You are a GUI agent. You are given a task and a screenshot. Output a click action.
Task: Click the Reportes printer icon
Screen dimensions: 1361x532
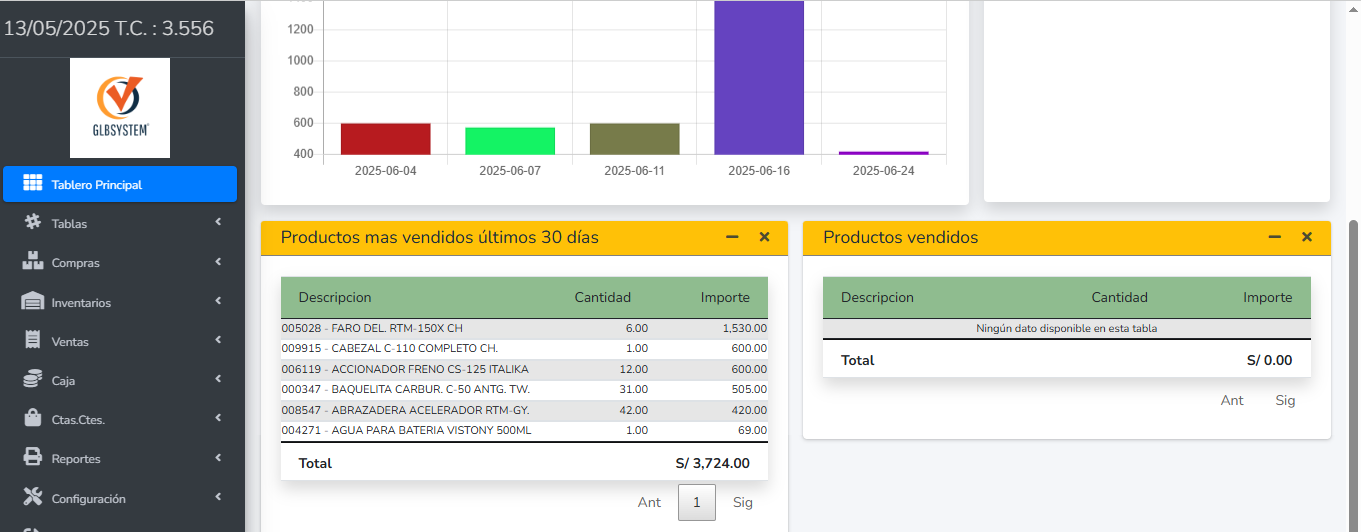pyautogui.click(x=32, y=458)
